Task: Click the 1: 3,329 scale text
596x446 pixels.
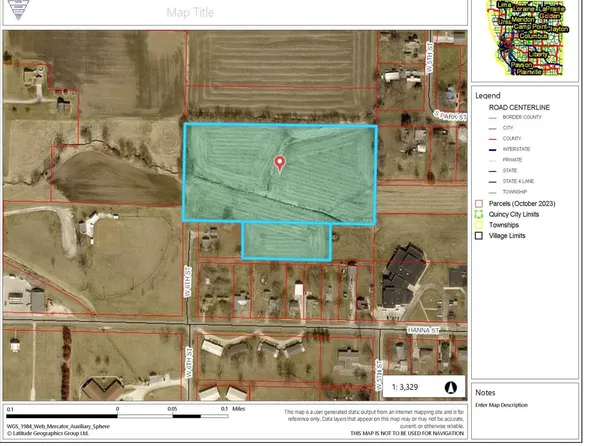Action: (x=405, y=387)
